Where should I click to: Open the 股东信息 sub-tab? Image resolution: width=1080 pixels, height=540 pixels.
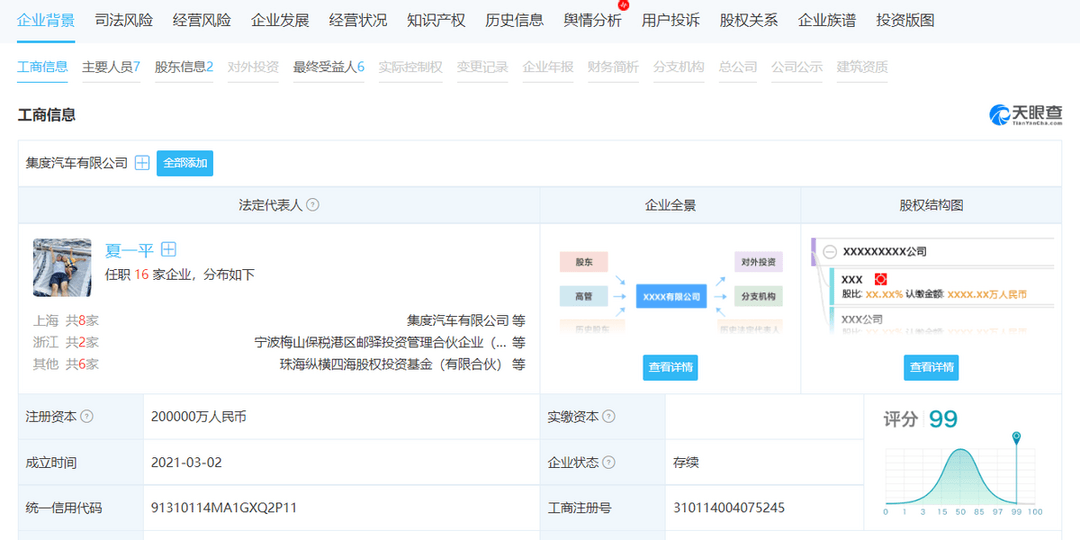point(184,67)
